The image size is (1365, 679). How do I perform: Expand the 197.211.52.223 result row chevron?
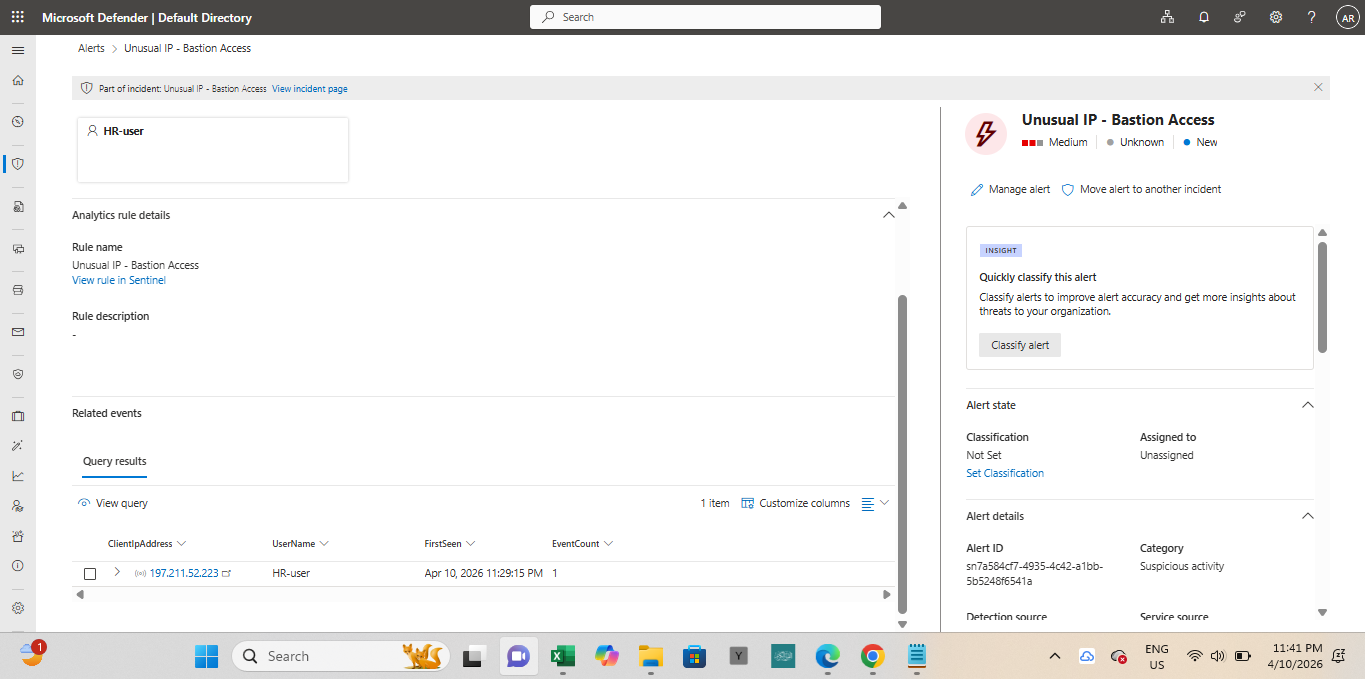pos(117,572)
